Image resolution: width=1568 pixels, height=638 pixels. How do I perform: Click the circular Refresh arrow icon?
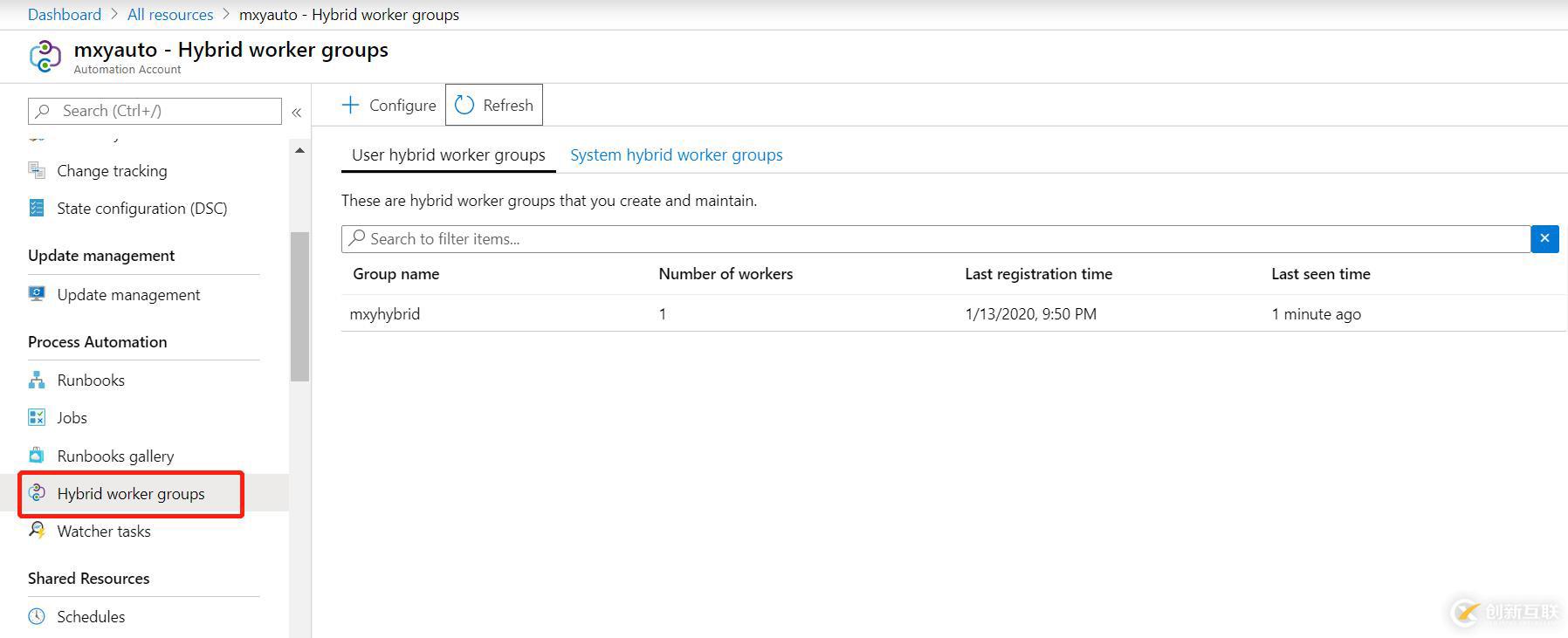[464, 105]
